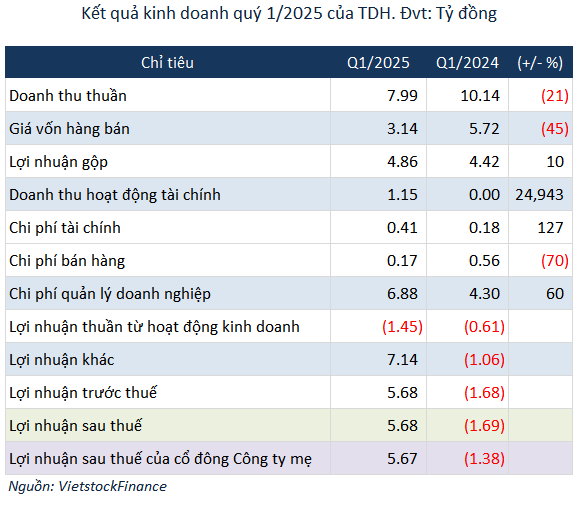The width and height of the screenshot is (578, 509).
Task: Select the 24,943 percentage change cell
Action: click(x=539, y=195)
